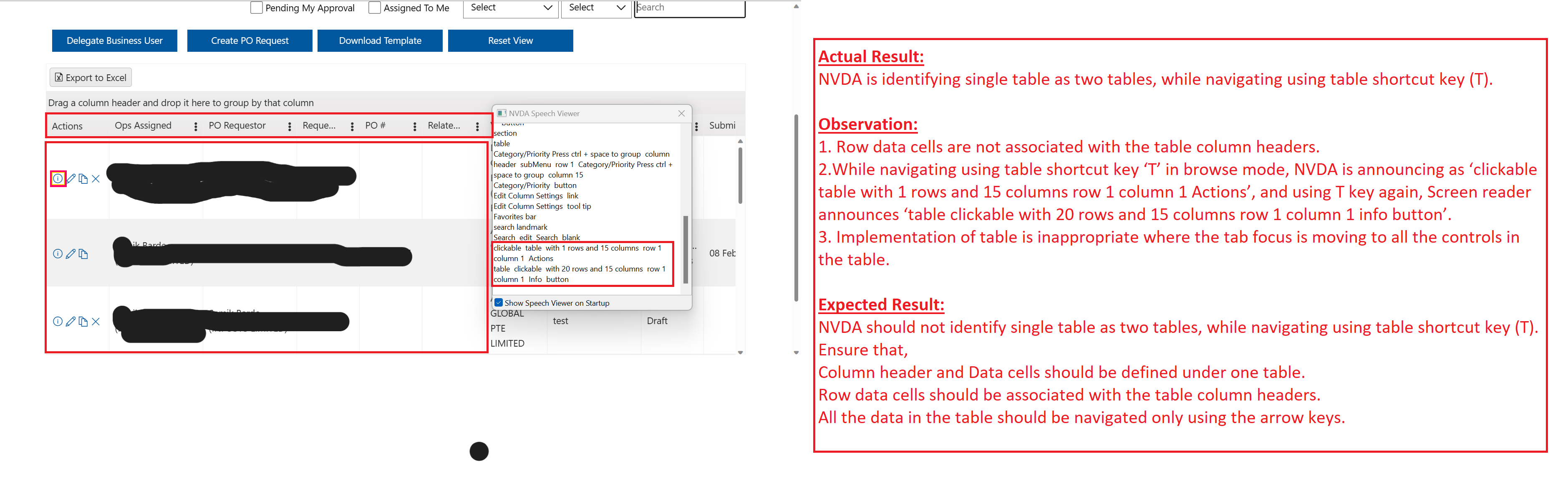The image size is (1568, 502).
Task: Expand the second Select dropdown
Action: point(596,8)
